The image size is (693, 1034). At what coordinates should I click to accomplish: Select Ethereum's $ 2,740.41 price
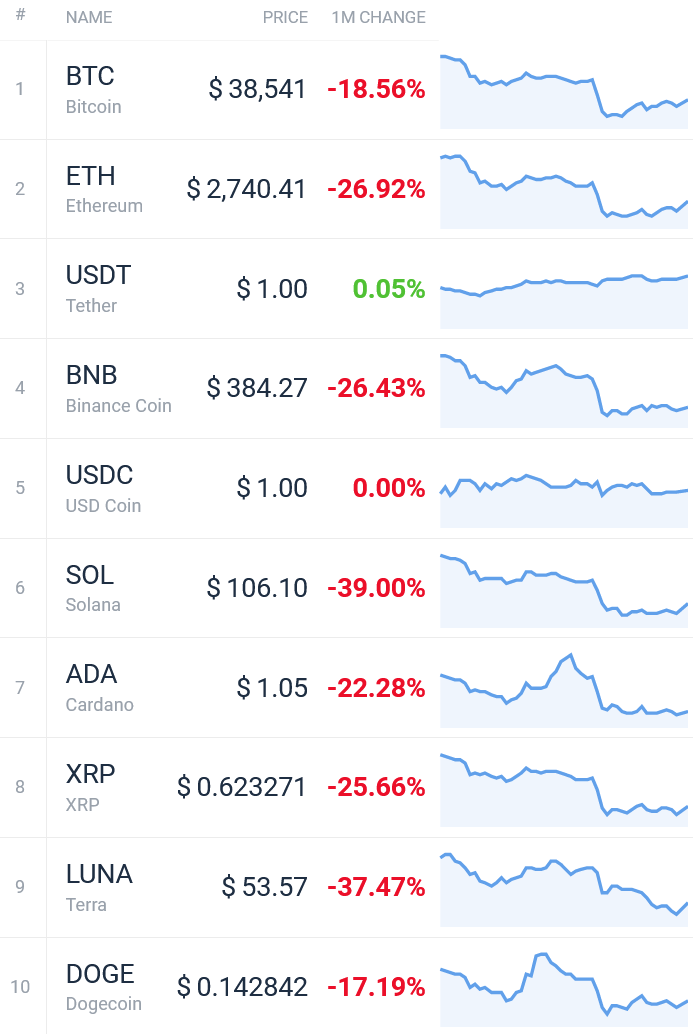[x=247, y=189]
